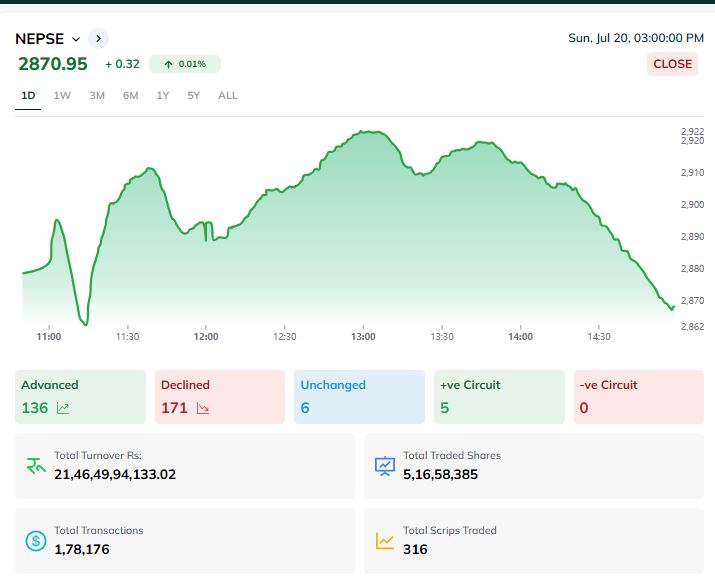The width and height of the screenshot is (715, 582).
Task: Select the 1Y chart range
Action: (163, 96)
